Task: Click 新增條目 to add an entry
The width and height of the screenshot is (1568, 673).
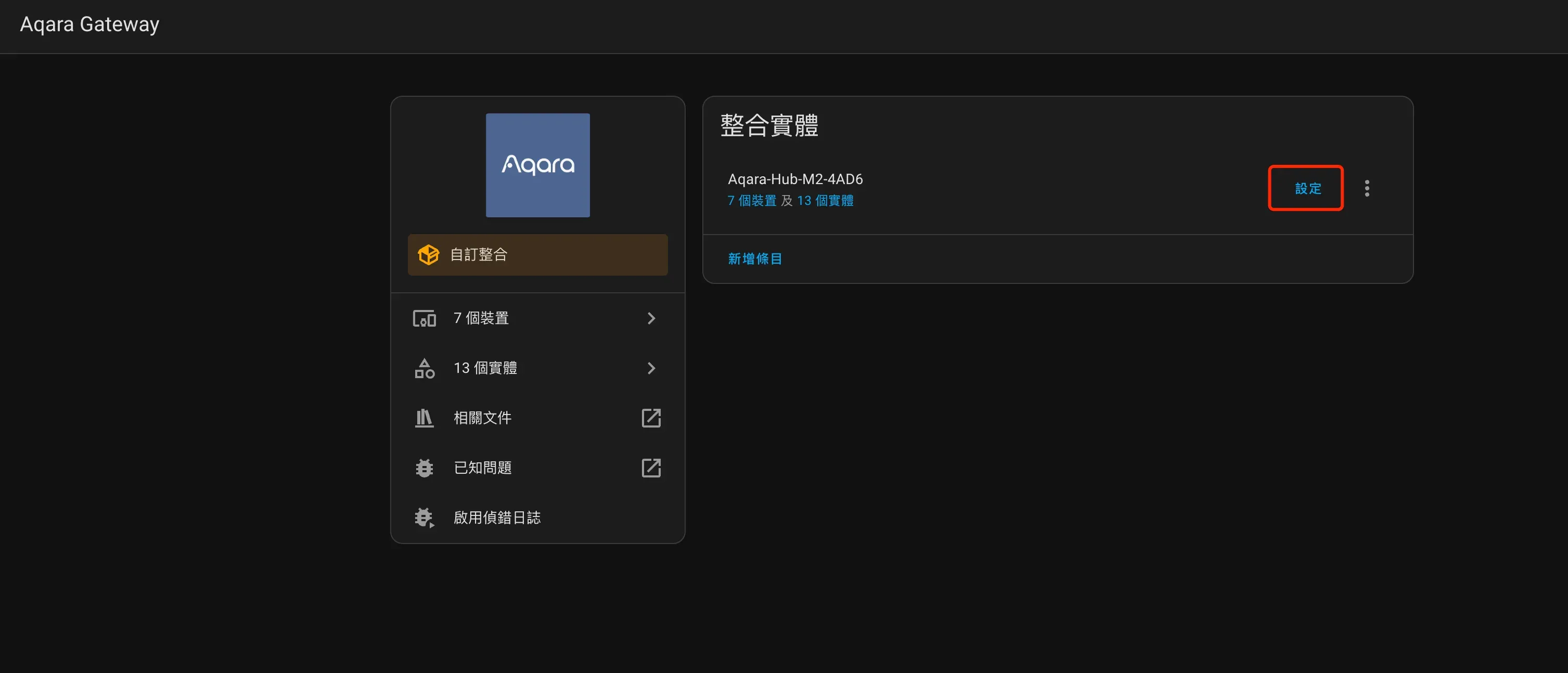Action: [x=755, y=259]
